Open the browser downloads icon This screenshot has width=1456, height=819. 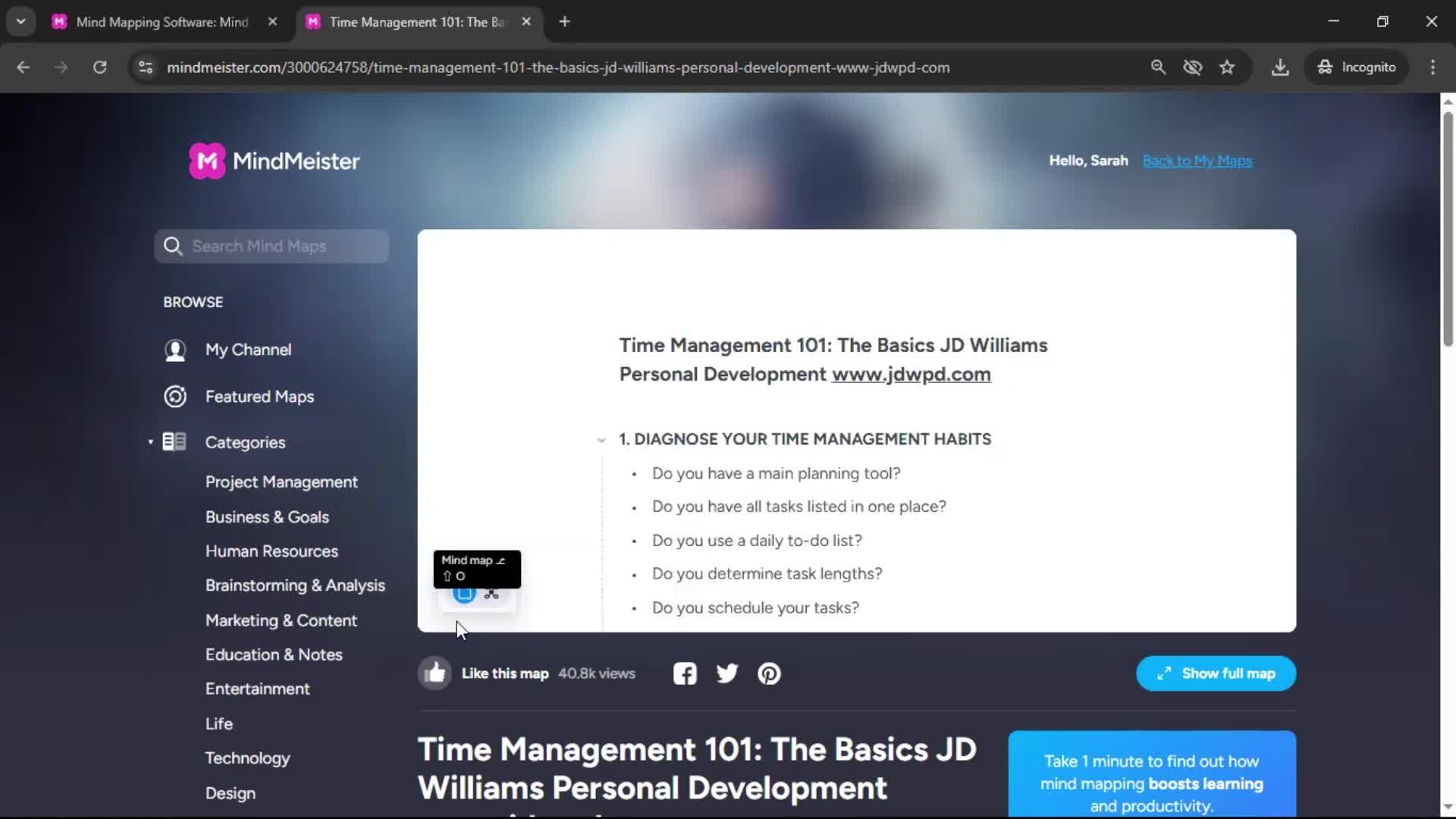[x=1280, y=67]
